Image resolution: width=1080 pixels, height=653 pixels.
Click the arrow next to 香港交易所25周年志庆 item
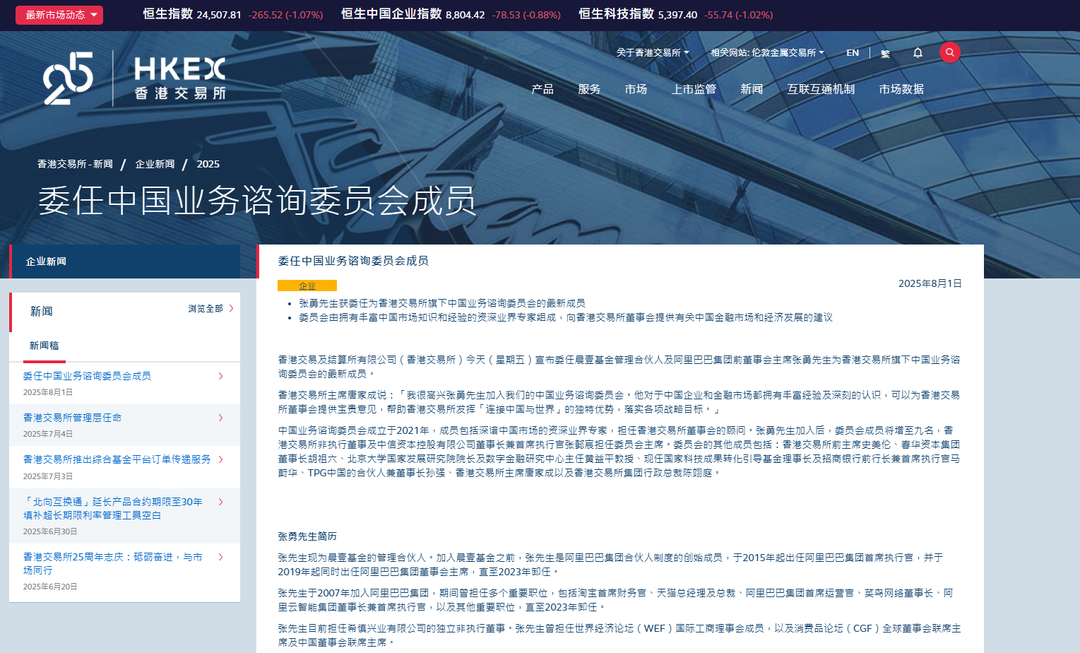[220, 557]
